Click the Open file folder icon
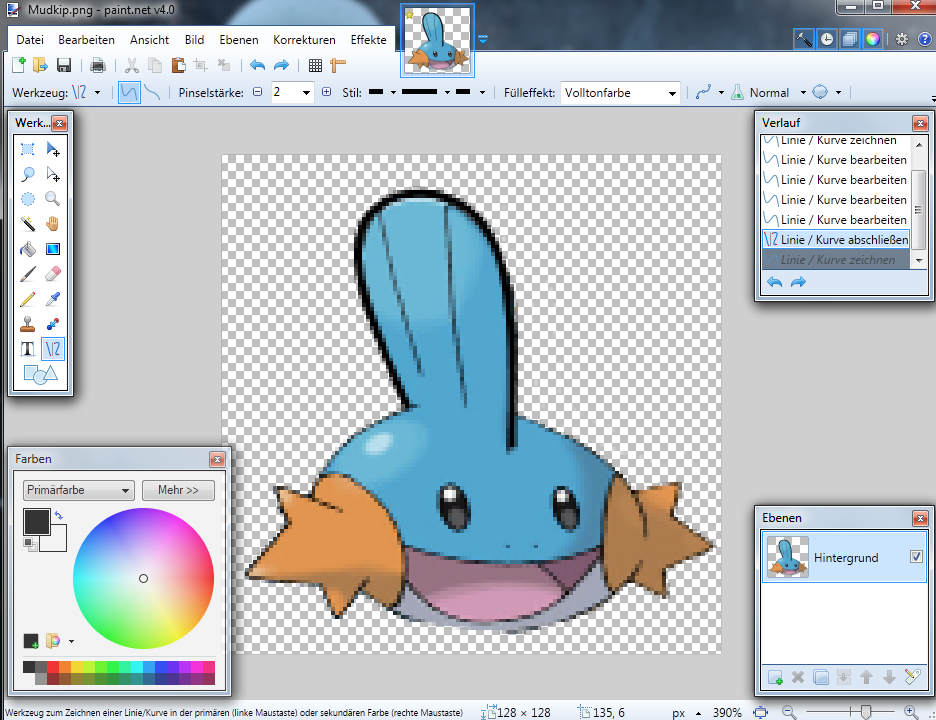Viewport: 936px width, 720px height. pos(40,65)
